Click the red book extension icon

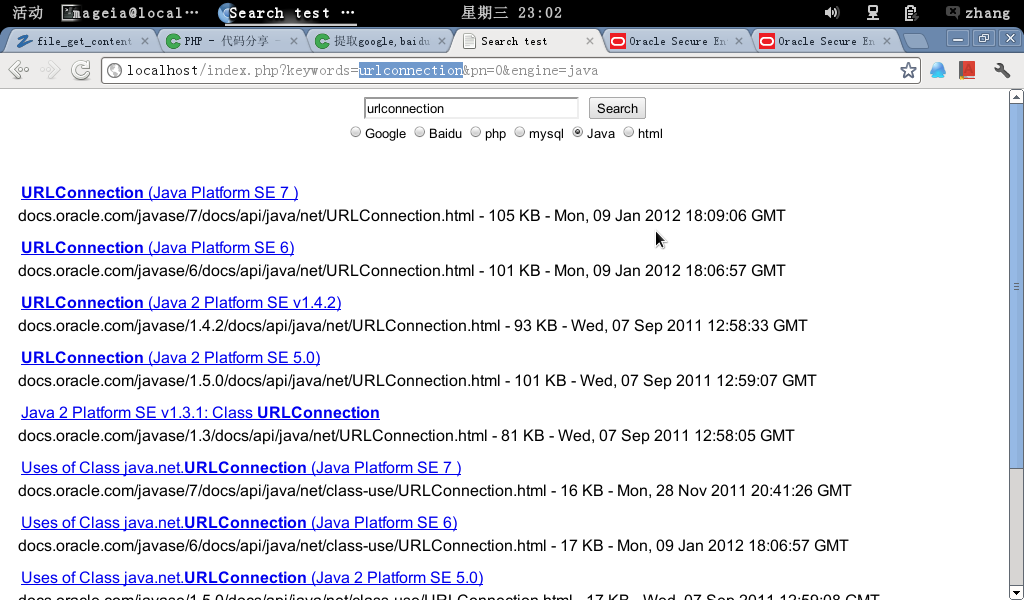967,70
